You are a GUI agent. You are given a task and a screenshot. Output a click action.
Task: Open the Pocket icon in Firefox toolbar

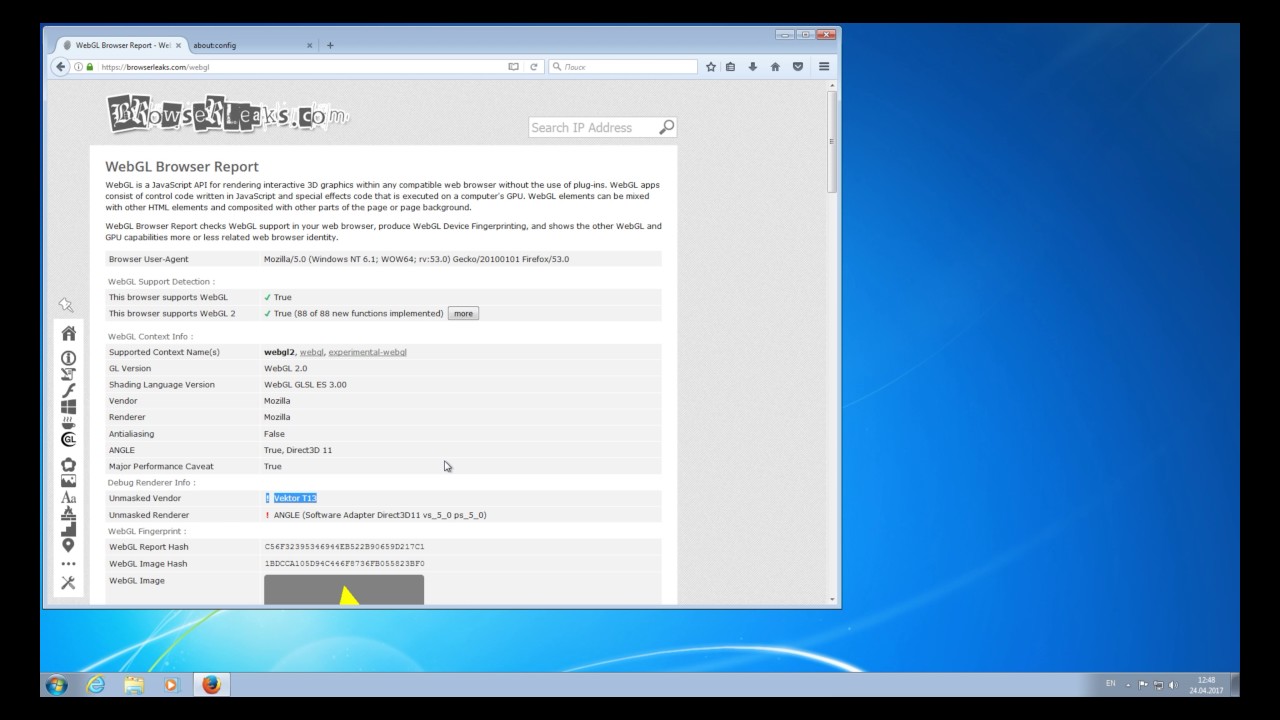pyautogui.click(x=797, y=67)
